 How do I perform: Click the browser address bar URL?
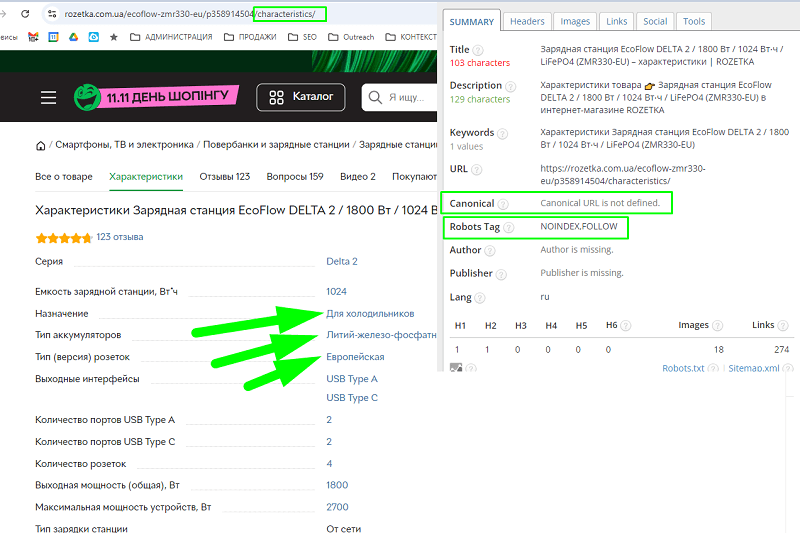click(190, 14)
